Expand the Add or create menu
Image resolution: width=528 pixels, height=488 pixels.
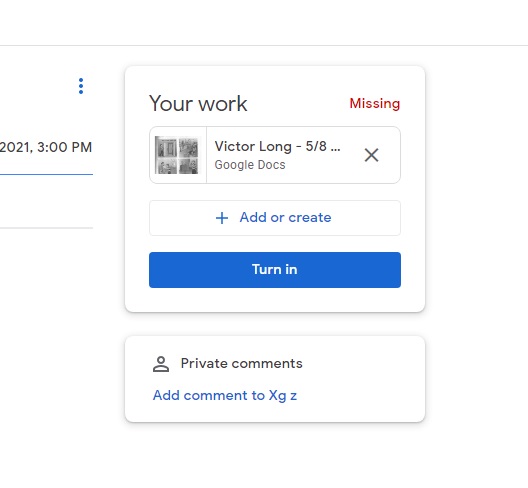click(x=275, y=218)
